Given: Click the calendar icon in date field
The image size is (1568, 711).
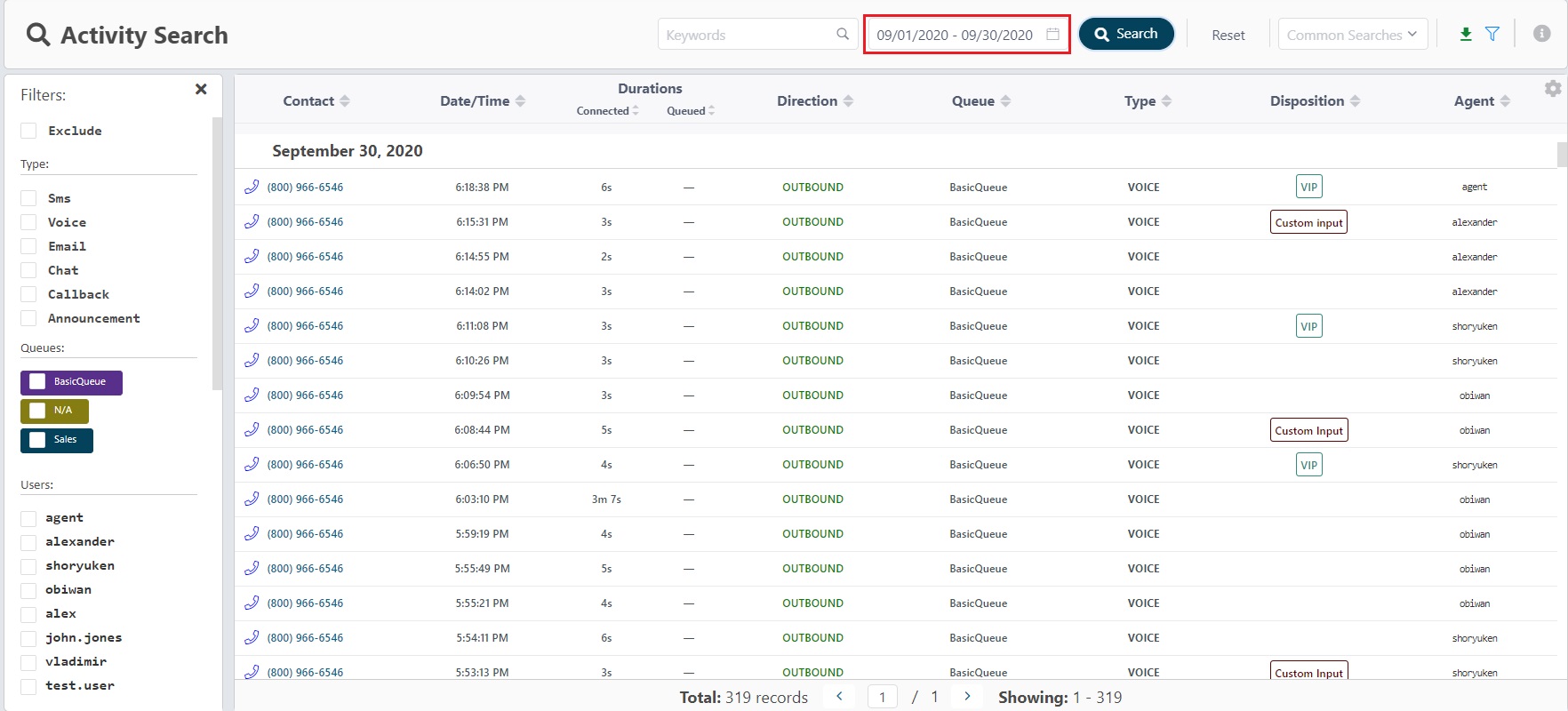Looking at the screenshot, I should pos(1053,35).
